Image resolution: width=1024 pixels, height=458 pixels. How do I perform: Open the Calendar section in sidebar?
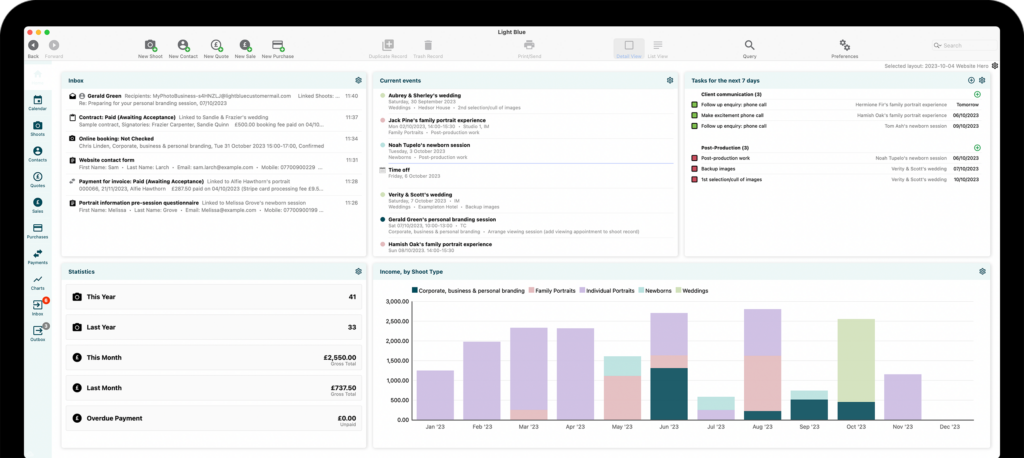(37, 102)
